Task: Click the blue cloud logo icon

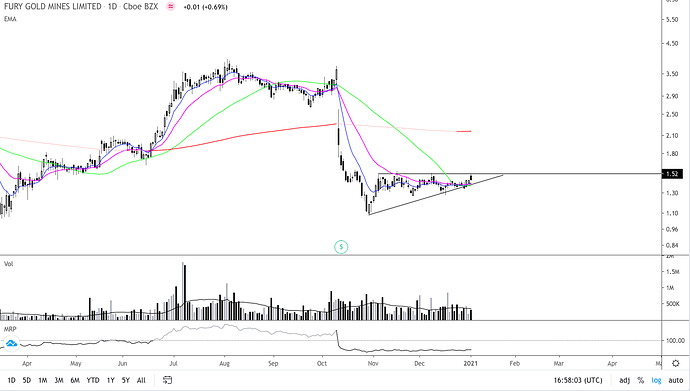Action: 11,343
